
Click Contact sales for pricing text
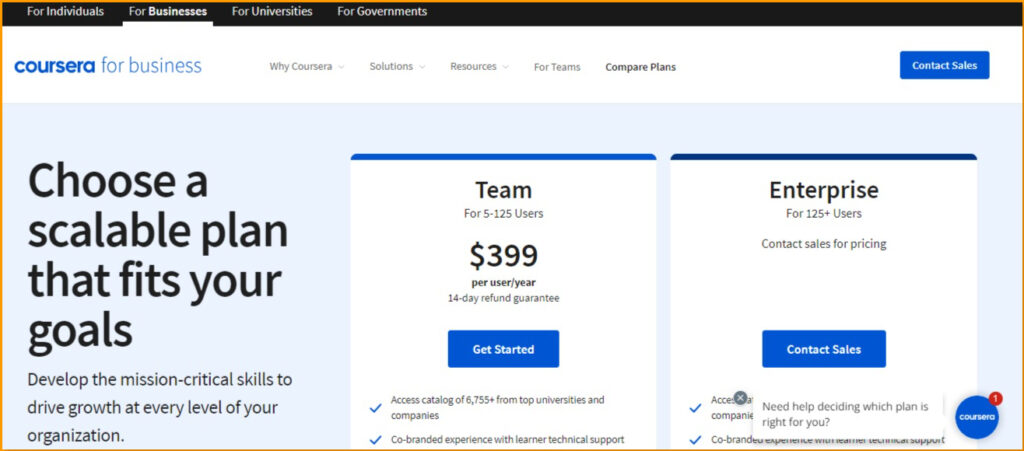pos(824,243)
